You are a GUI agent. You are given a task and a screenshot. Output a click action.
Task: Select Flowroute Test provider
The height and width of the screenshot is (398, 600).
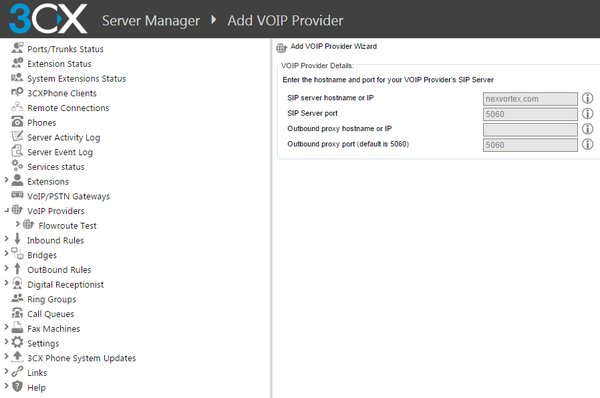click(x=67, y=226)
